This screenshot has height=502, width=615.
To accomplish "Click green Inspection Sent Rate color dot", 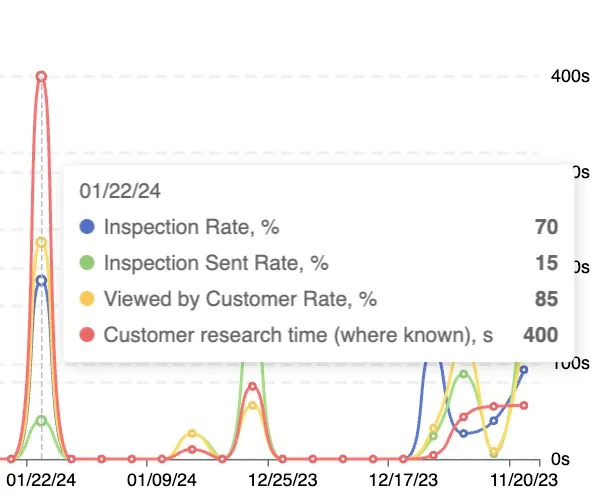I will [x=88, y=263].
